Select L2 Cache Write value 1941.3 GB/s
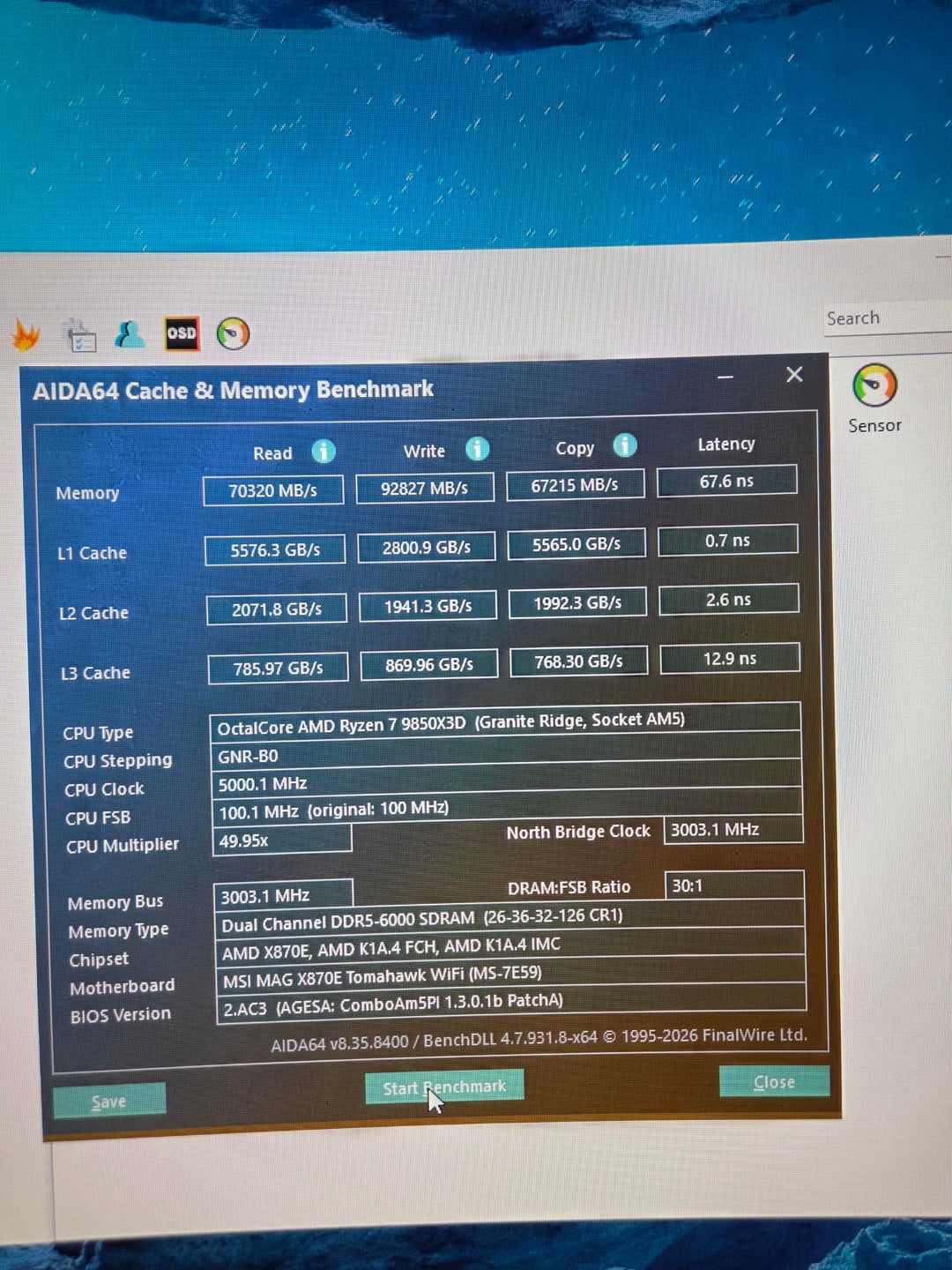This screenshot has height=1270, width=952. (x=428, y=606)
